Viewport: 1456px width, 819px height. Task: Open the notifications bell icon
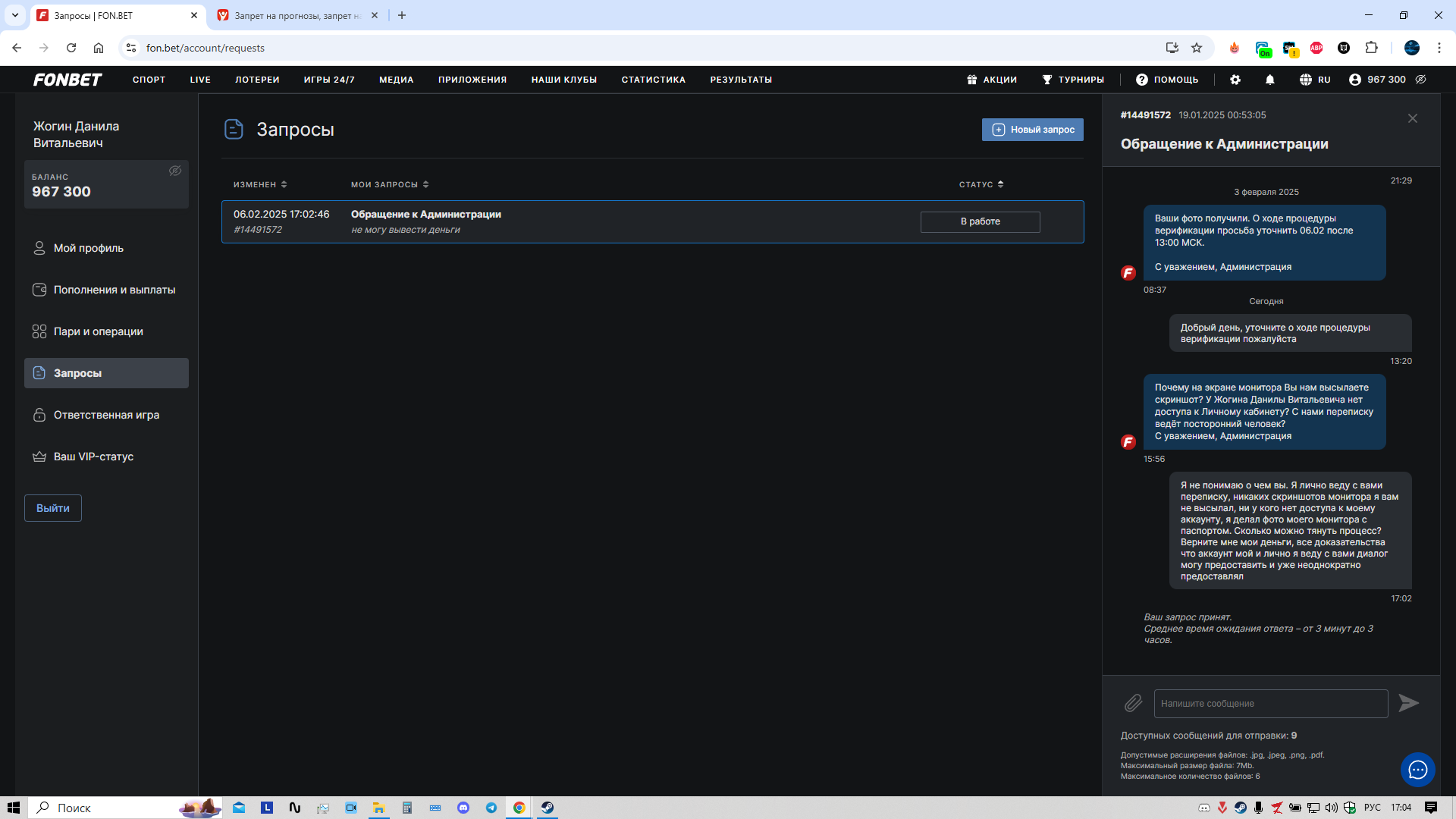(x=1270, y=80)
